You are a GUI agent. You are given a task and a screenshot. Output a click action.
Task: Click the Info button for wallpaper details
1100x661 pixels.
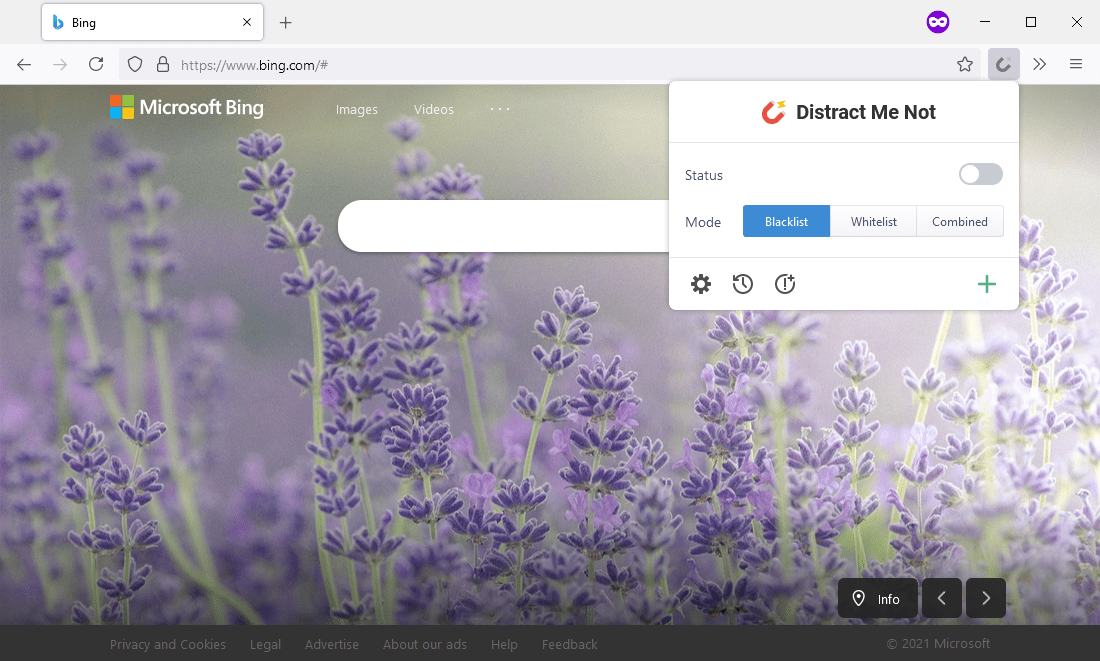[877, 598]
